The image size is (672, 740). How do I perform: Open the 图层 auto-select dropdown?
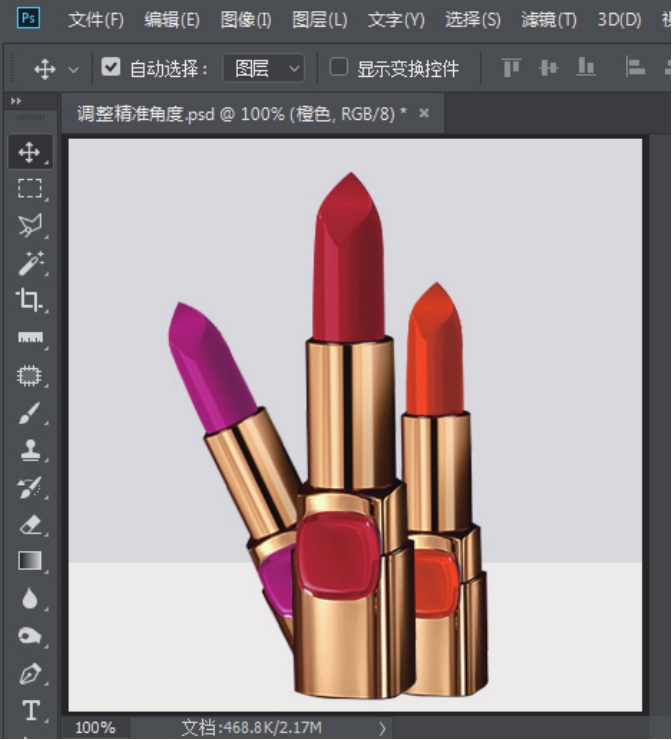(x=264, y=68)
